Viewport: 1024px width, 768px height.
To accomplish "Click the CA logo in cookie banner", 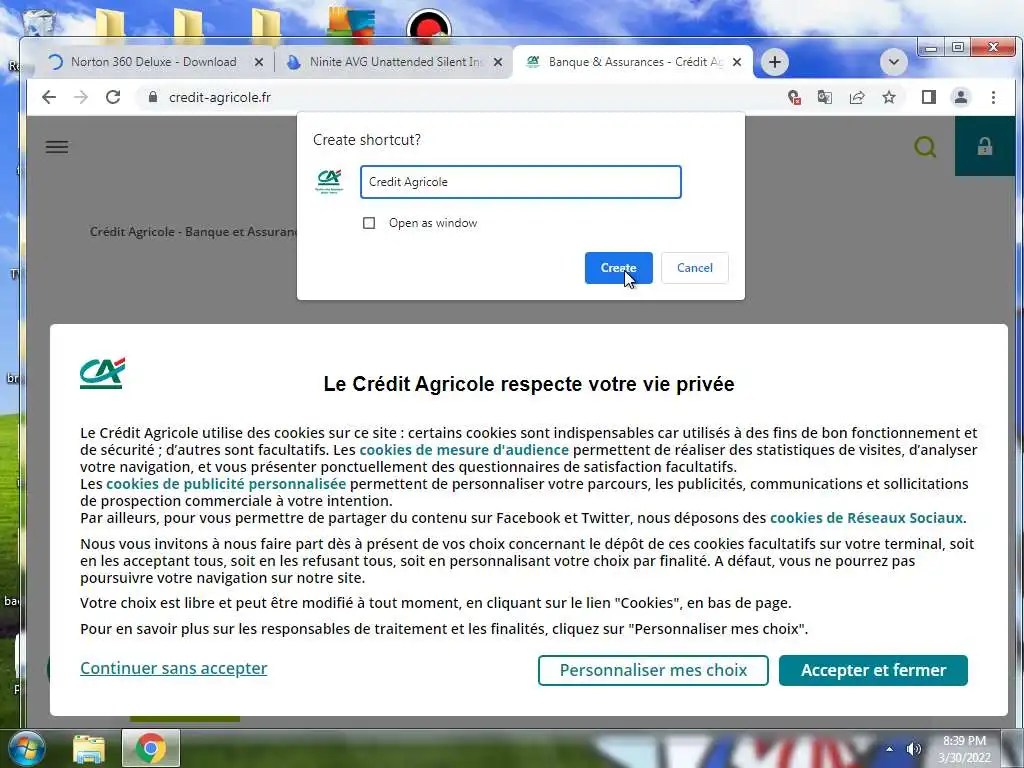I will coord(103,373).
